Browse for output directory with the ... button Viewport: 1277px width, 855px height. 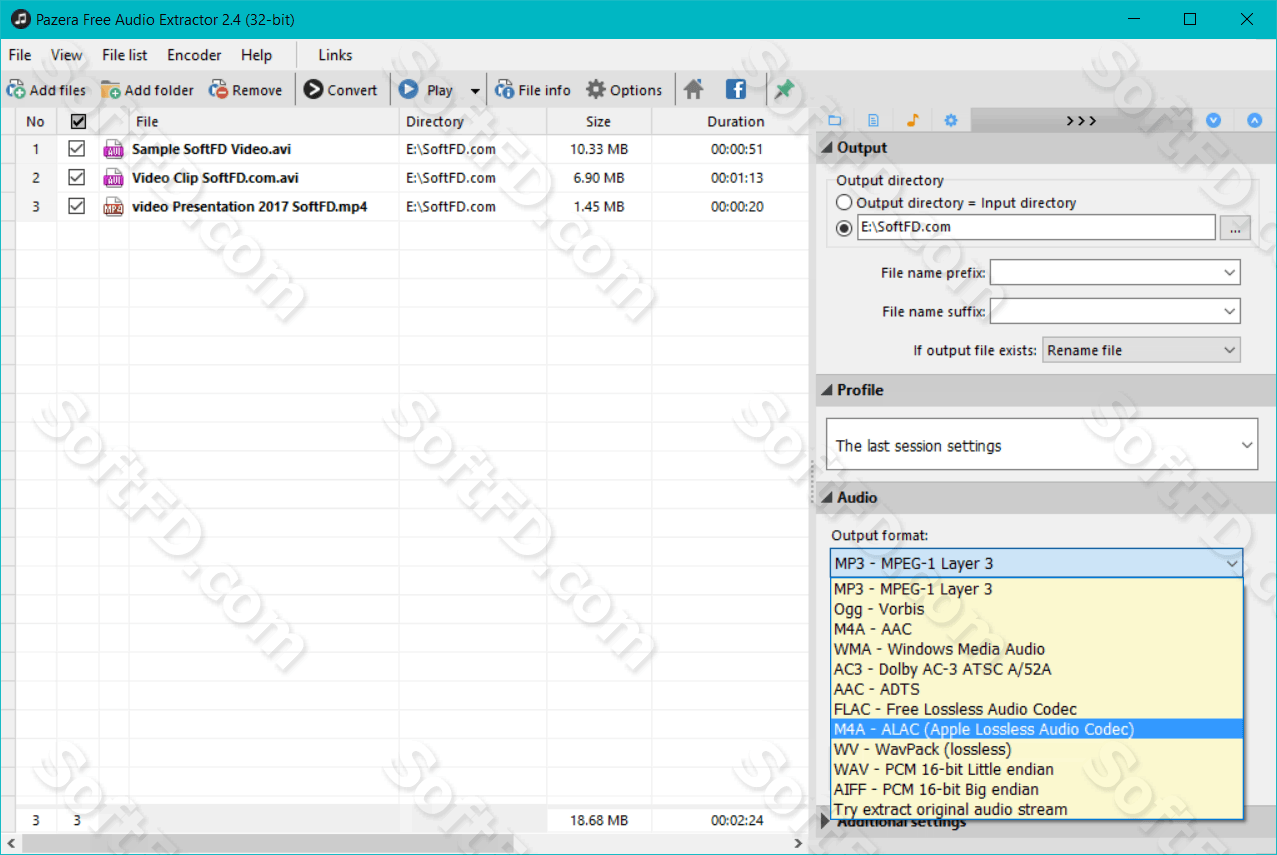tap(1235, 228)
